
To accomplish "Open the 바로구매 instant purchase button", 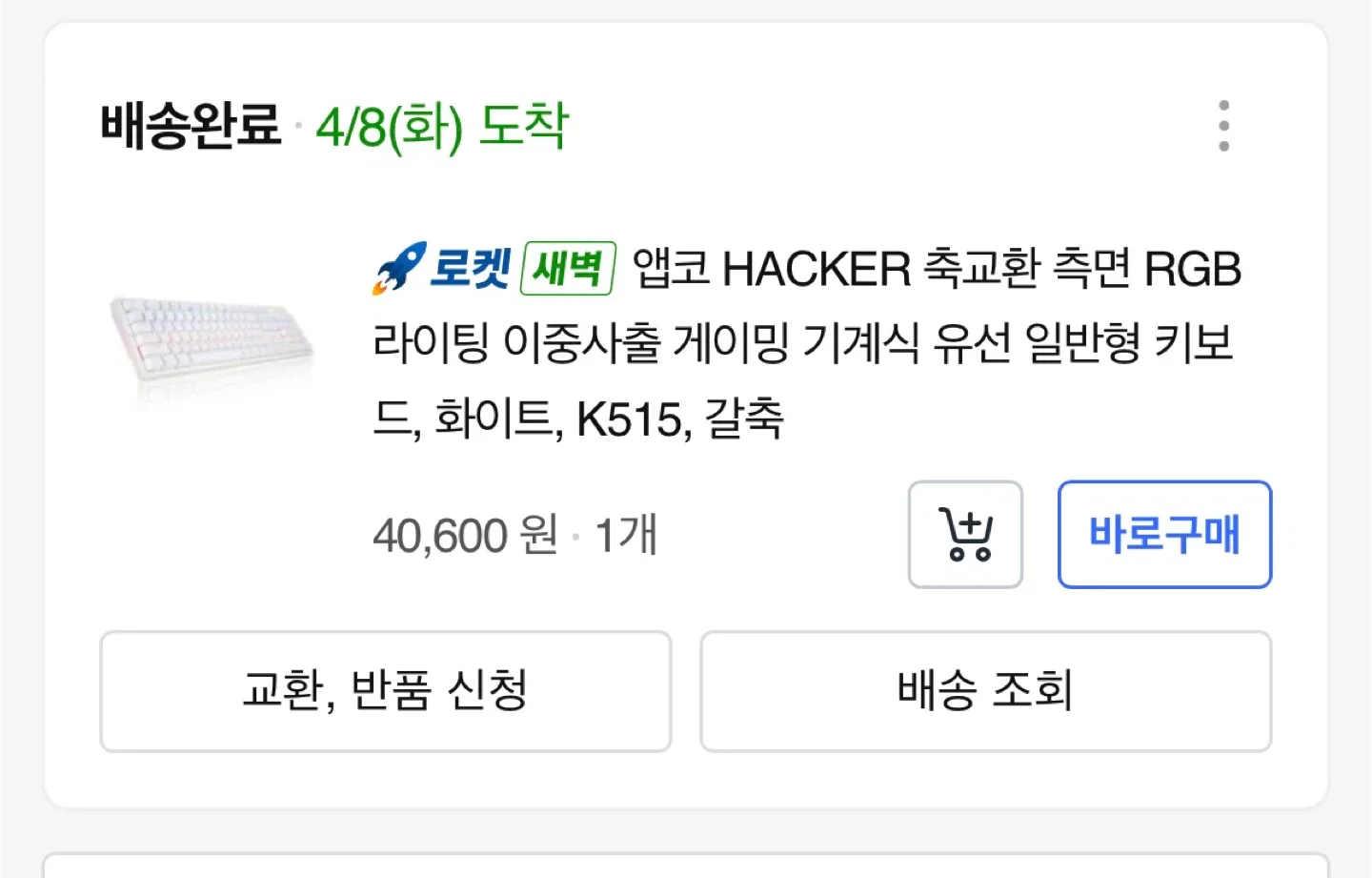I will pos(1164,535).
